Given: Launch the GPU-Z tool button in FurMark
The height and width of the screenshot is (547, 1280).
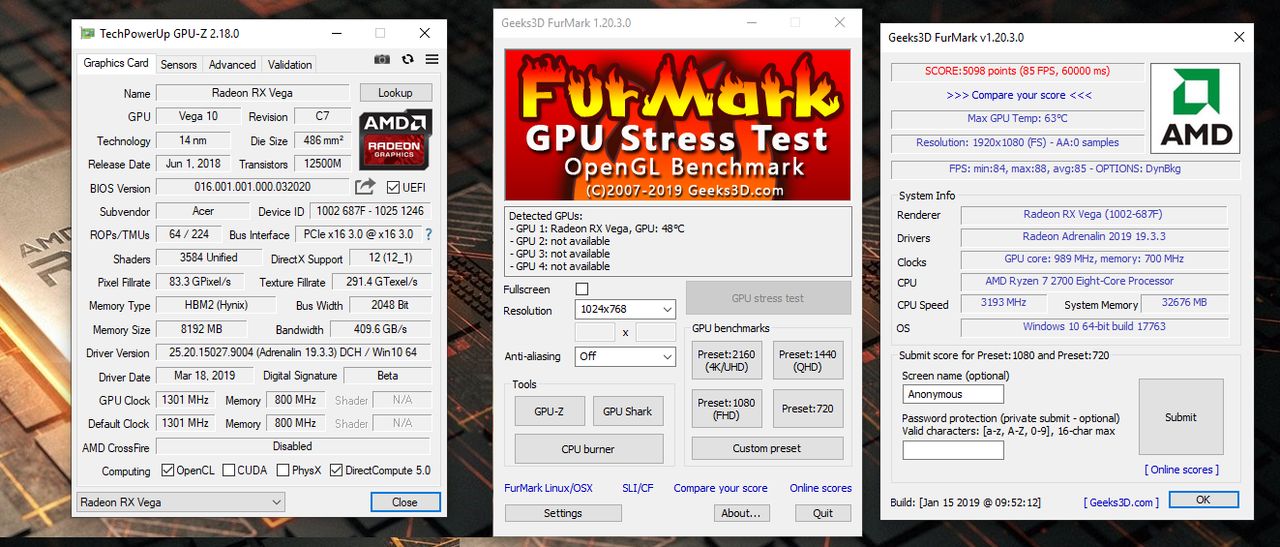Looking at the screenshot, I should (x=550, y=411).
